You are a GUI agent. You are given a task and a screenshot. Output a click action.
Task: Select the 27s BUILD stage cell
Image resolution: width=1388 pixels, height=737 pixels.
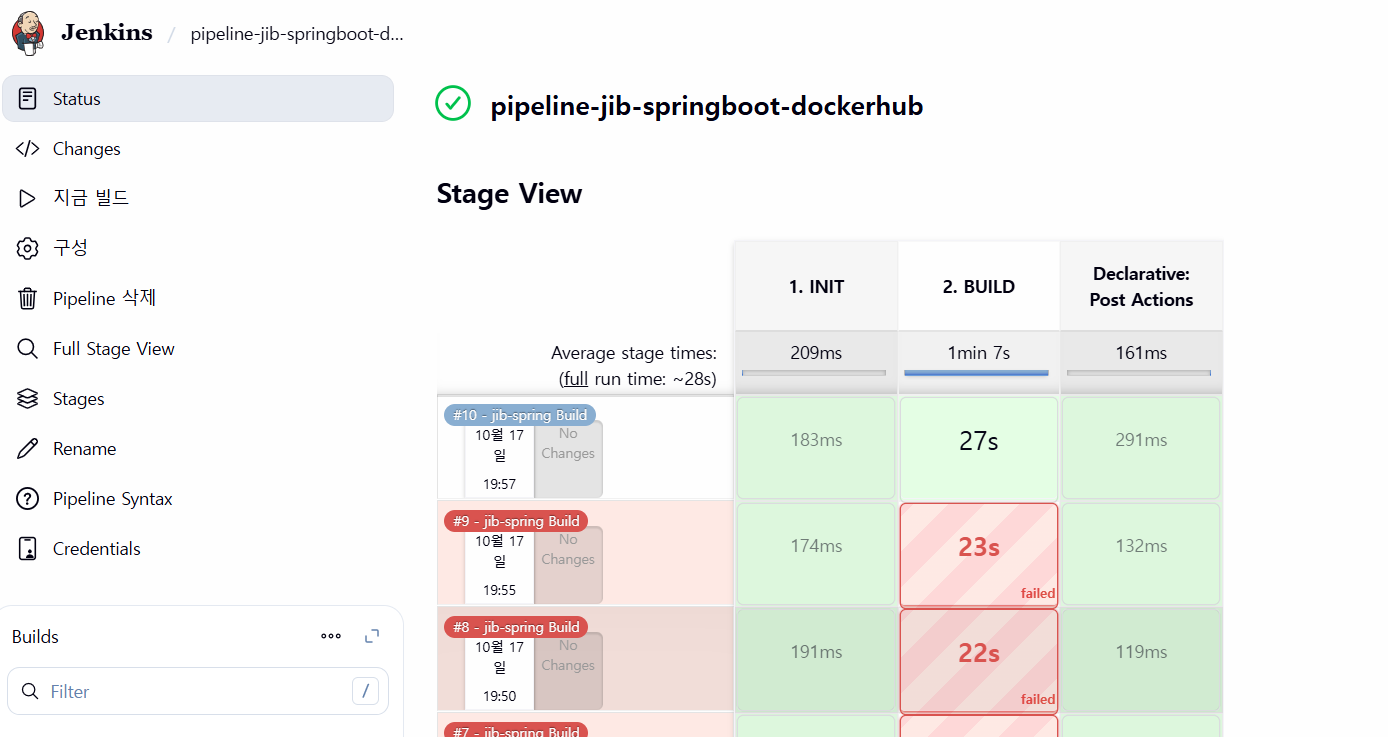(x=979, y=449)
